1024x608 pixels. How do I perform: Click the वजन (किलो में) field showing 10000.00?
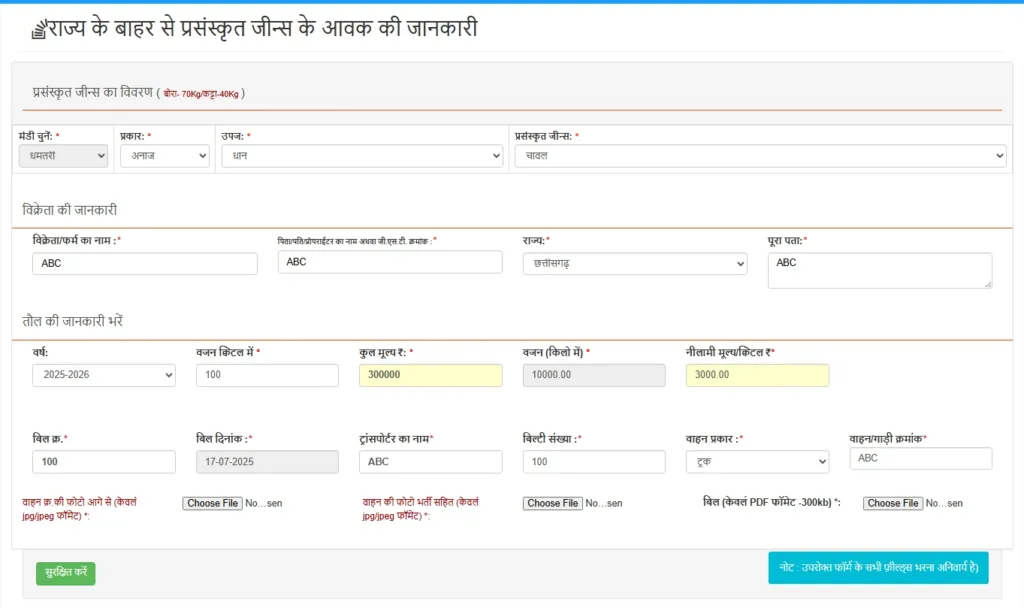click(594, 375)
